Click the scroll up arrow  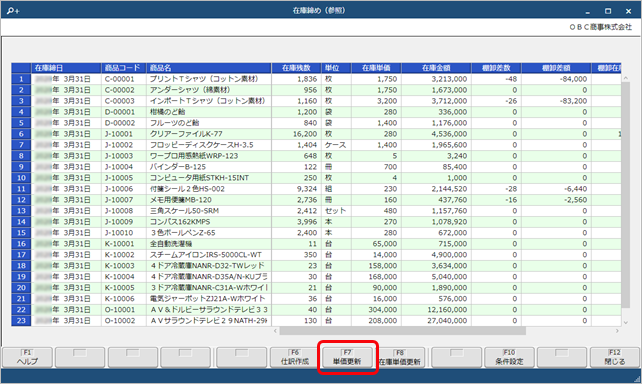tap(625, 78)
